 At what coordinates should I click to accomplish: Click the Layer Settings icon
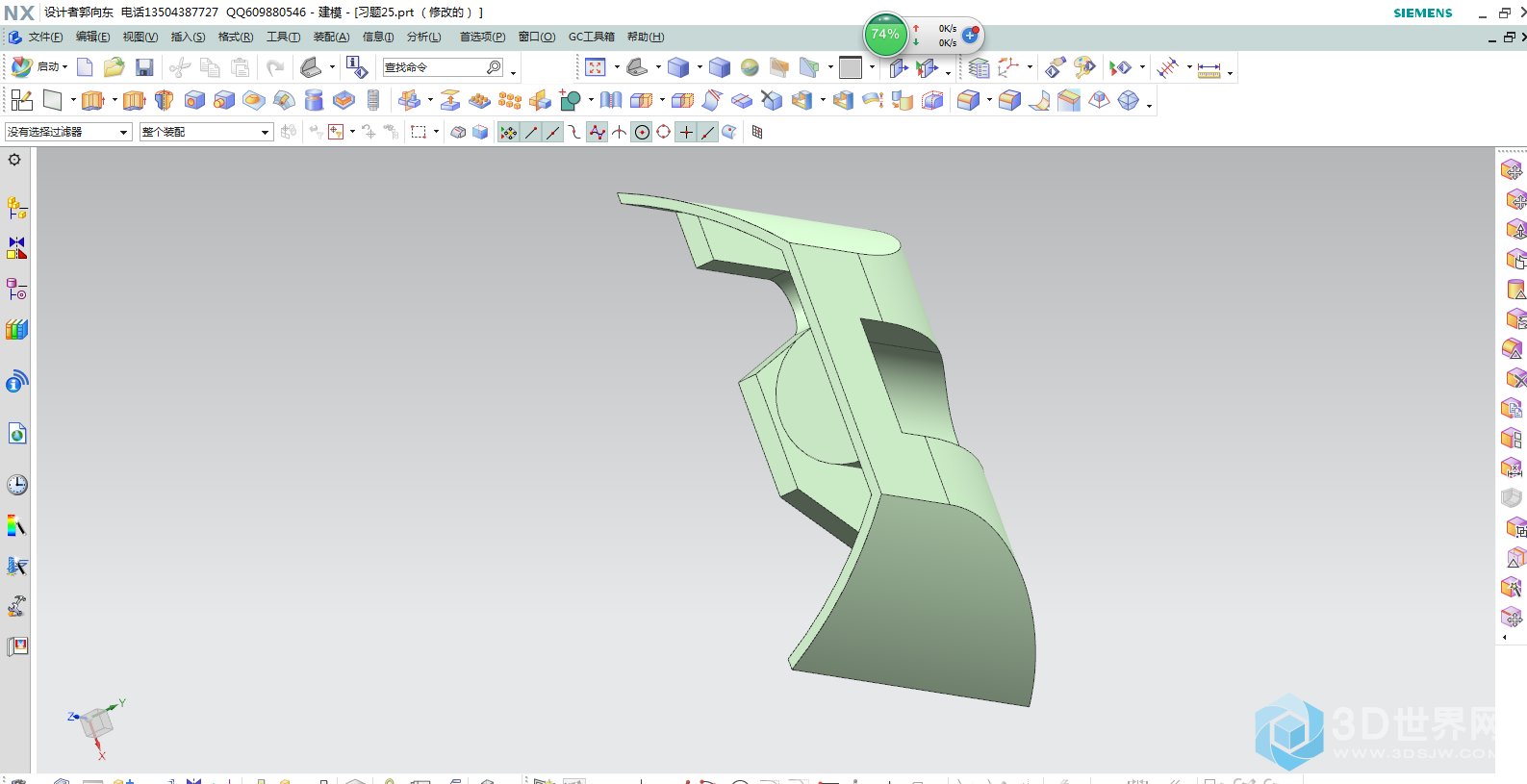pos(980,67)
